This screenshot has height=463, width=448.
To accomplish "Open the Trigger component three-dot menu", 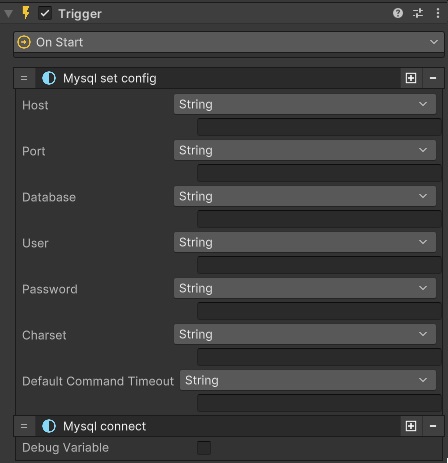I will click(438, 13).
